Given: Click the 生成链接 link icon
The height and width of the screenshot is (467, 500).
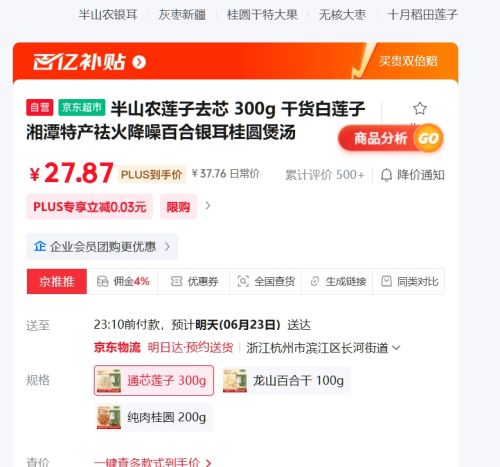Looking at the screenshot, I should (x=315, y=281).
